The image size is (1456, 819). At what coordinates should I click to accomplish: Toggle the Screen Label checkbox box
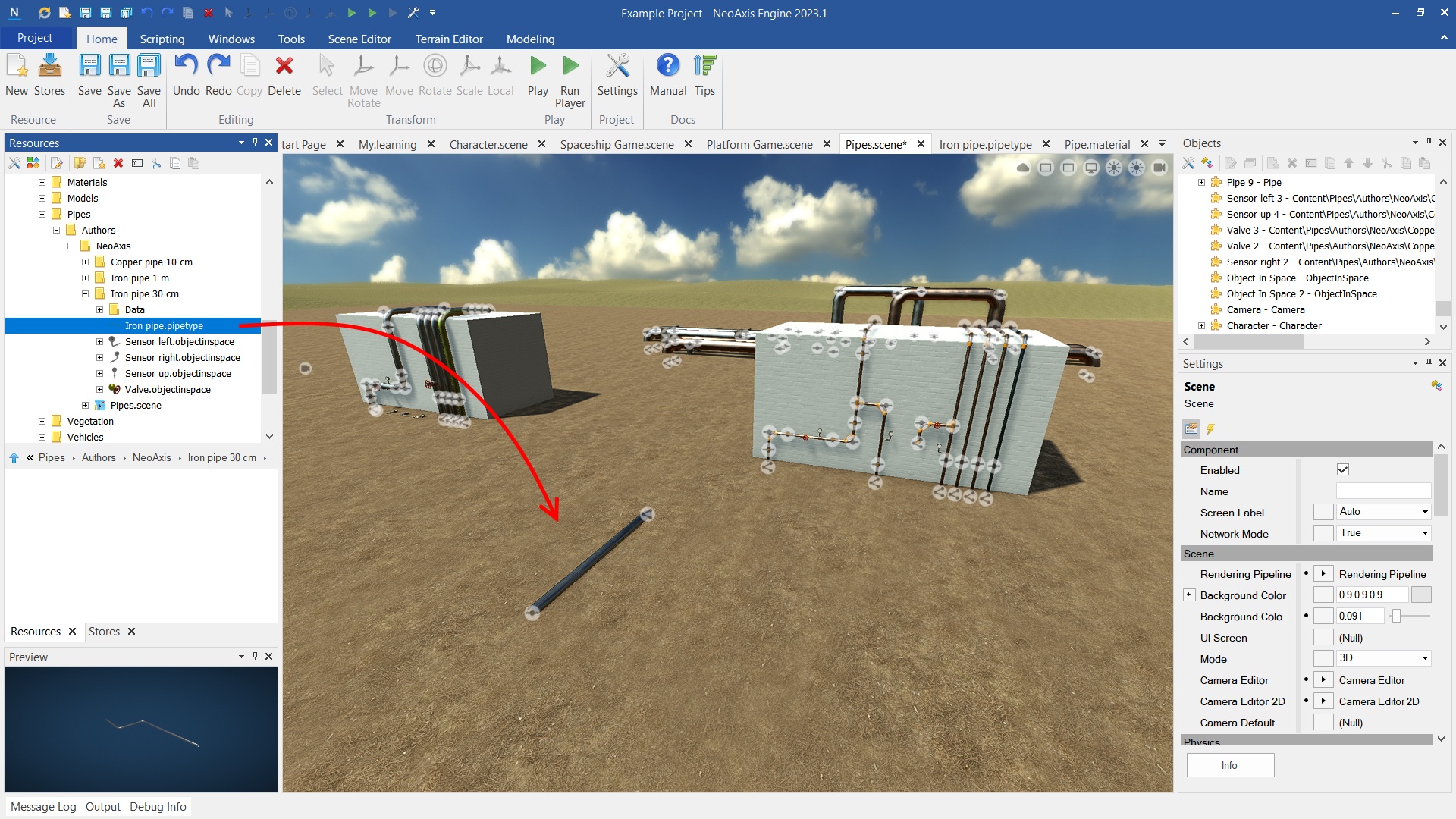1323,513
